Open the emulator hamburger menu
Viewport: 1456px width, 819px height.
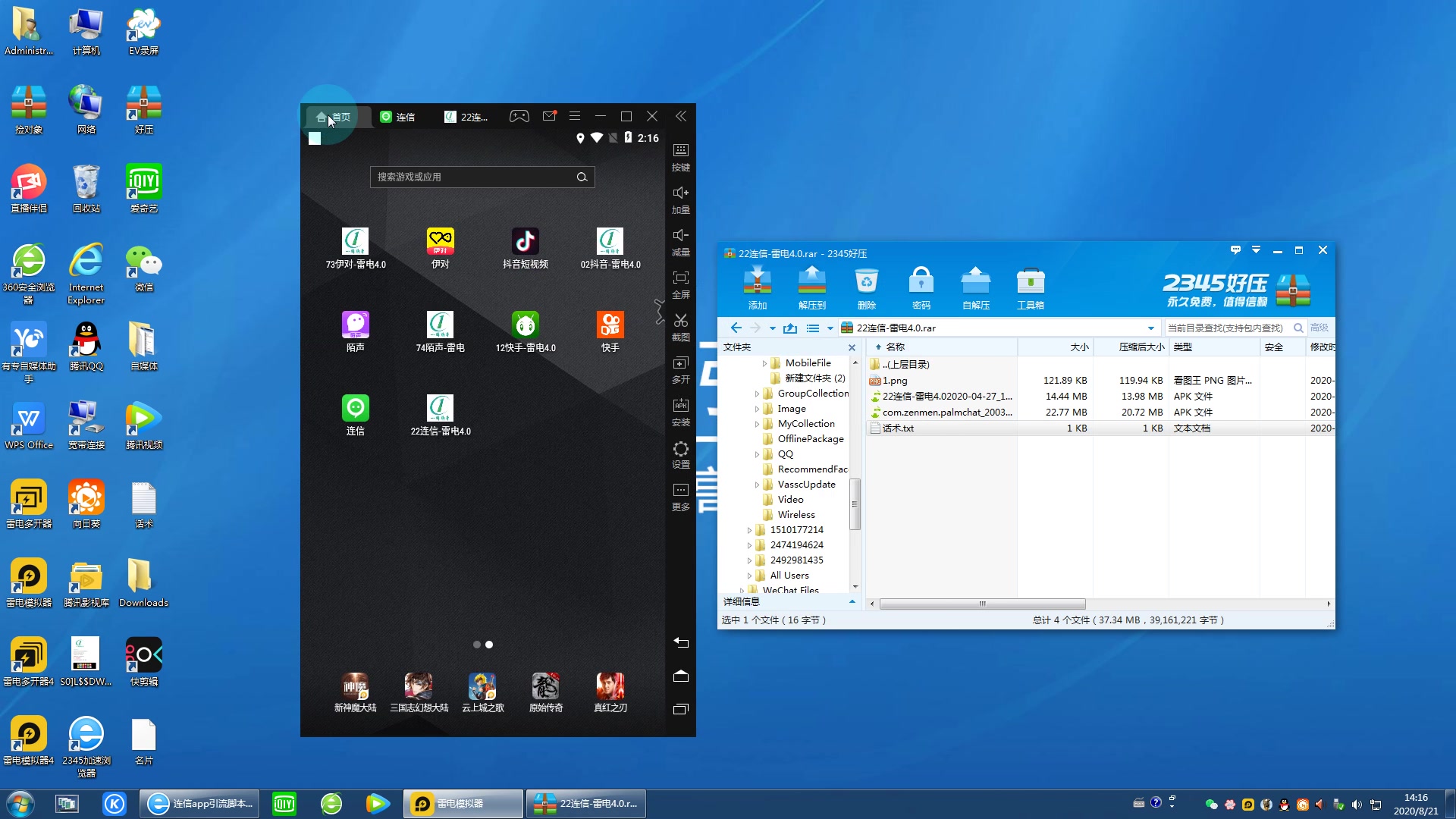pos(575,116)
